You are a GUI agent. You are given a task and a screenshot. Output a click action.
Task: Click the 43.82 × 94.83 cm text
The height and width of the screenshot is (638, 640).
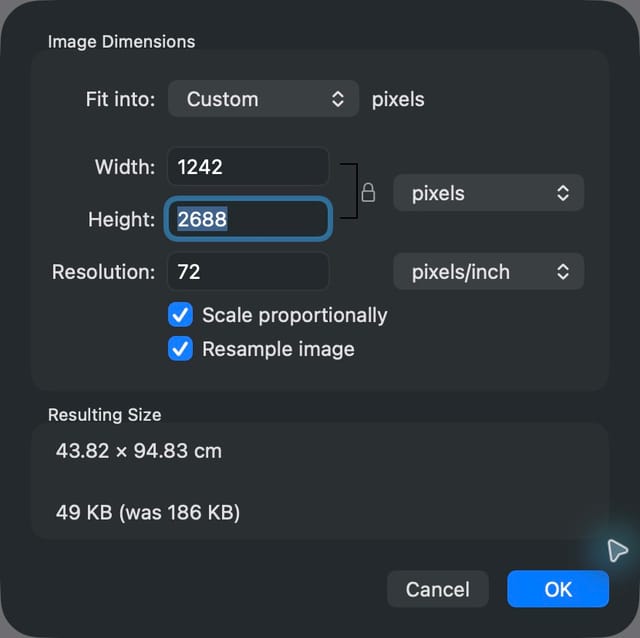[x=139, y=451]
